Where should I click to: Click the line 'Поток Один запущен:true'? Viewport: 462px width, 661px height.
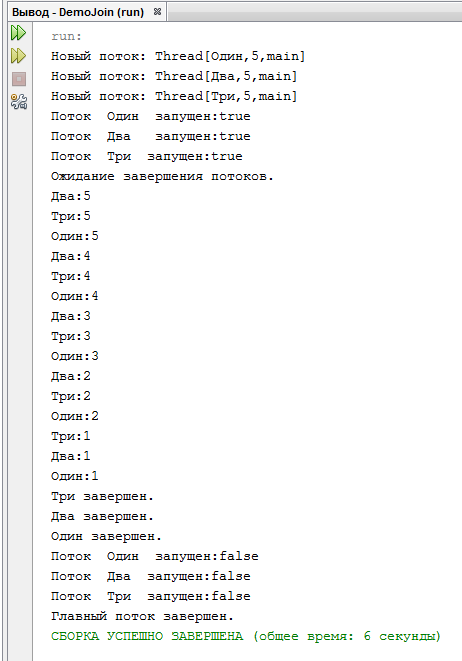[151, 116]
